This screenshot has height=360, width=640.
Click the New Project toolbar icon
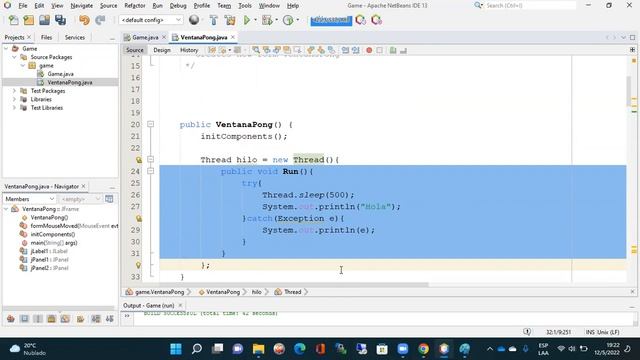[x=29, y=20]
